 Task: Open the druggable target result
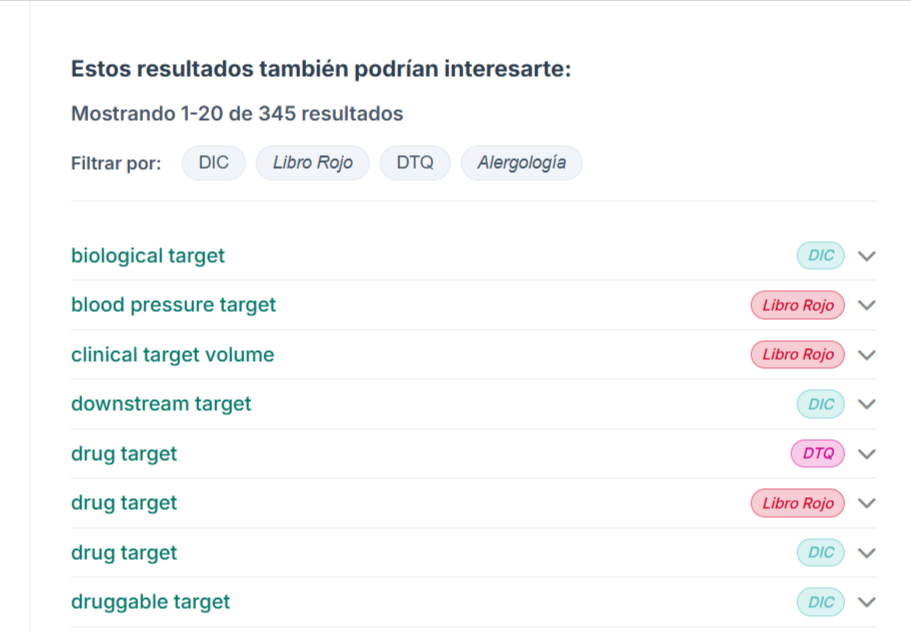[150, 602]
